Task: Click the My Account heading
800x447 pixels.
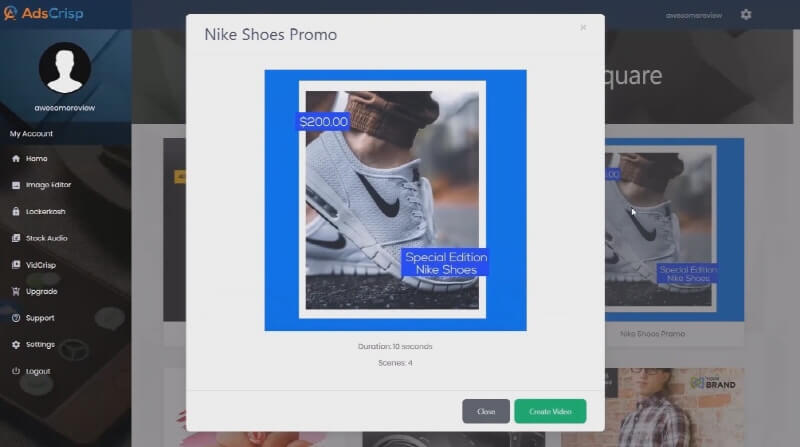Action: click(31, 134)
